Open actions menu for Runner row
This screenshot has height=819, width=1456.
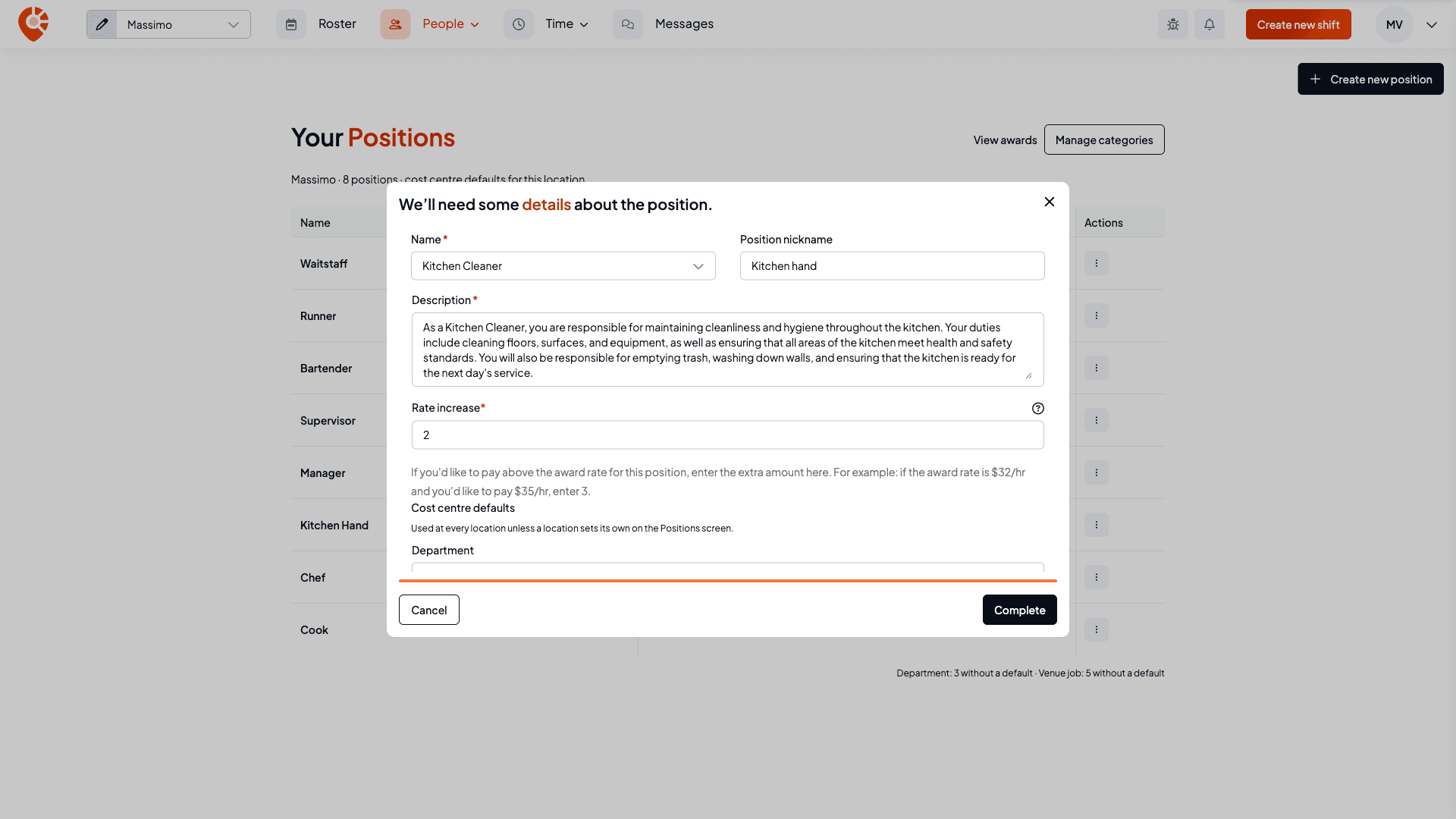click(1097, 315)
